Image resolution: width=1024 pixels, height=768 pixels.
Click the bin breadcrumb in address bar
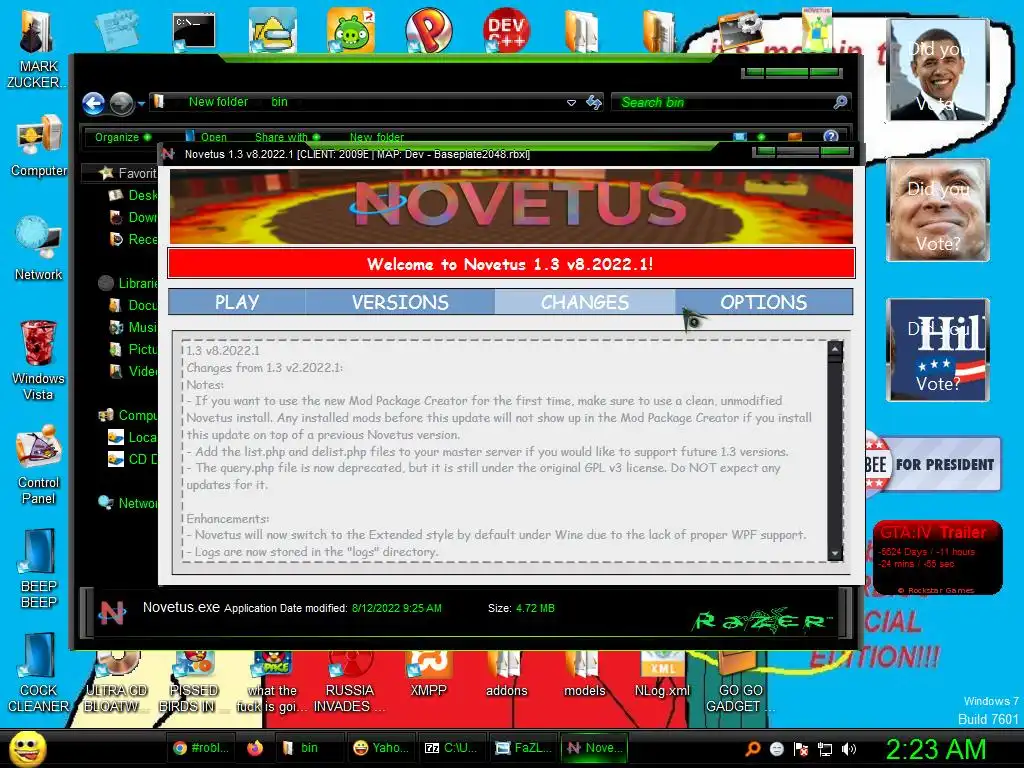[x=280, y=102]
